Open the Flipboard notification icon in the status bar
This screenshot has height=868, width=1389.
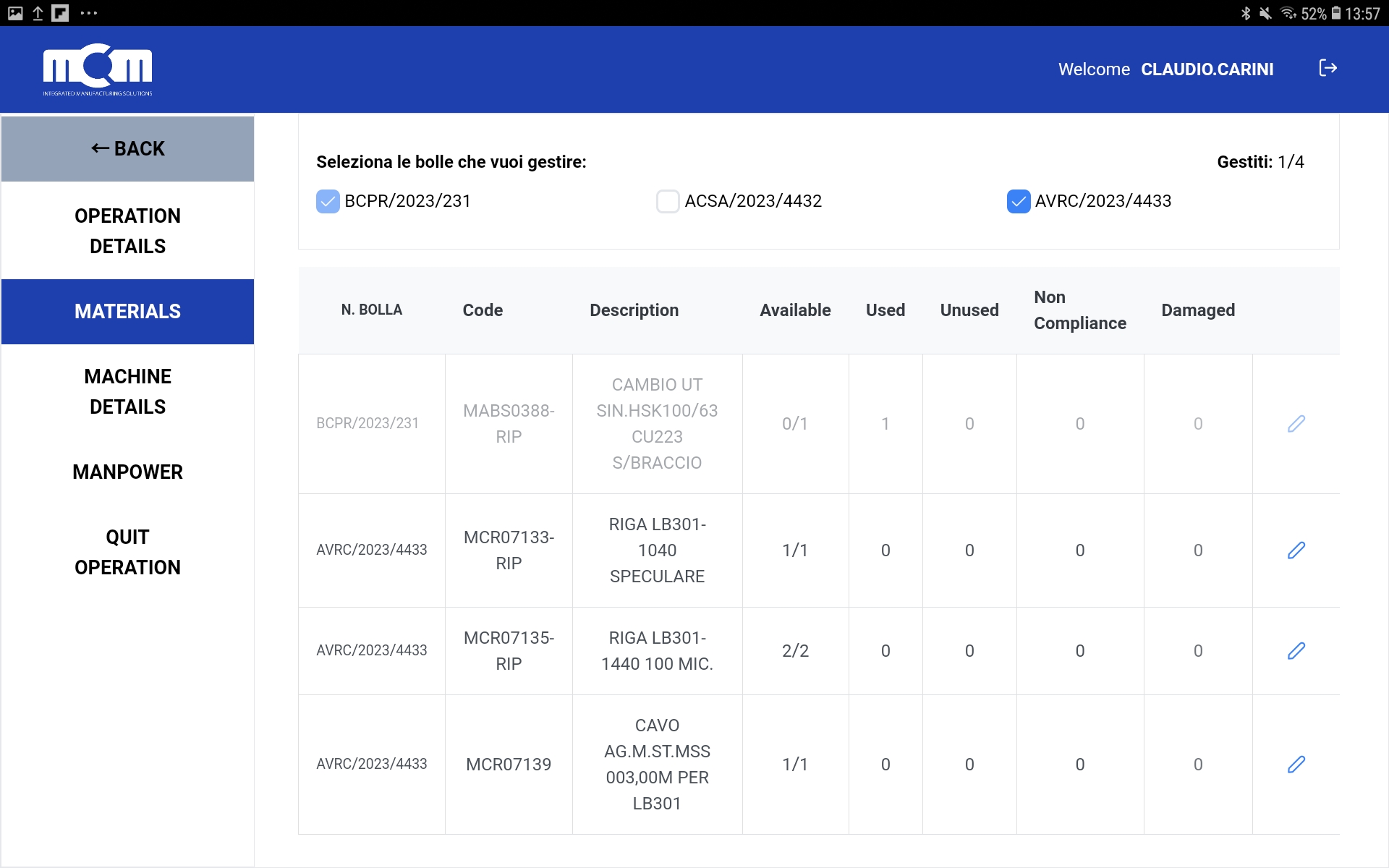pyautogui.click(x=60, y=13)
